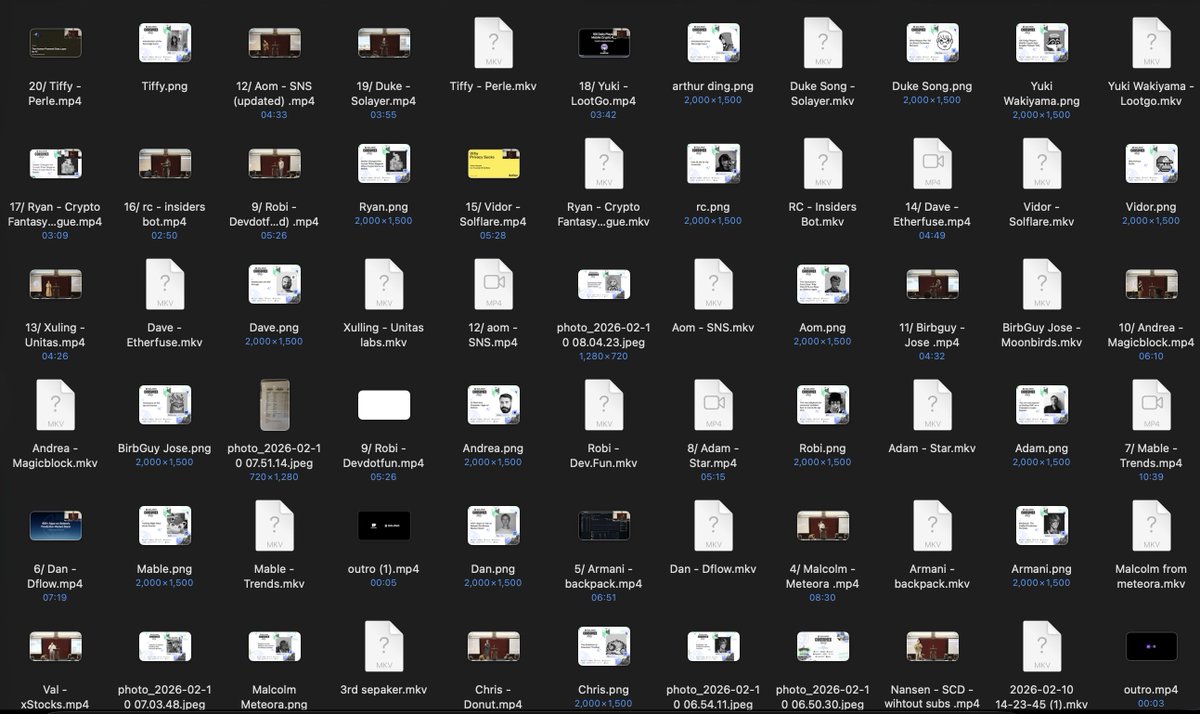Click the 19/ Duke - Solayer.mp4 thumbnail
The width and height of the screenshot is (1200, 714).
(384, 43)
